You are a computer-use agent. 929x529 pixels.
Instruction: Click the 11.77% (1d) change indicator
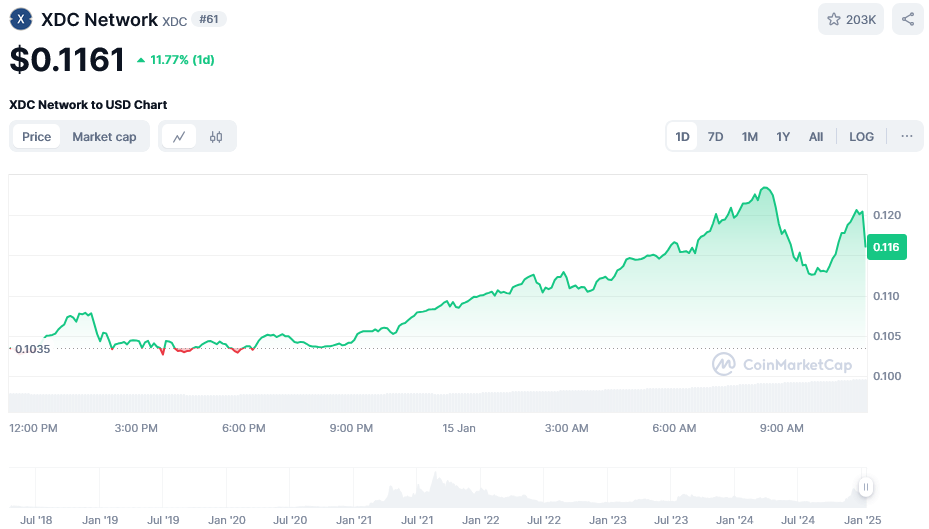[x=175, y=60]
